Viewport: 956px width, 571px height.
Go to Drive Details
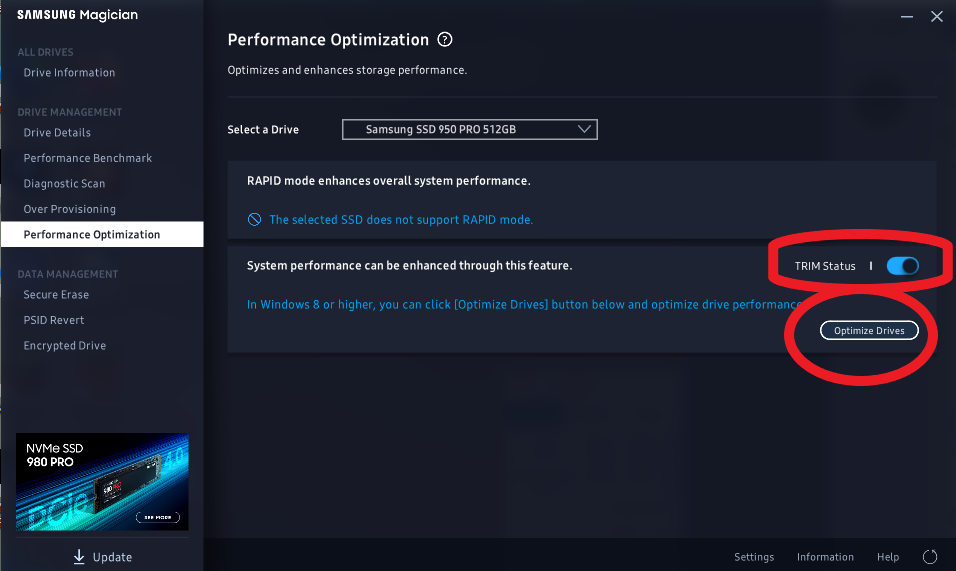[x=57, y=132]
